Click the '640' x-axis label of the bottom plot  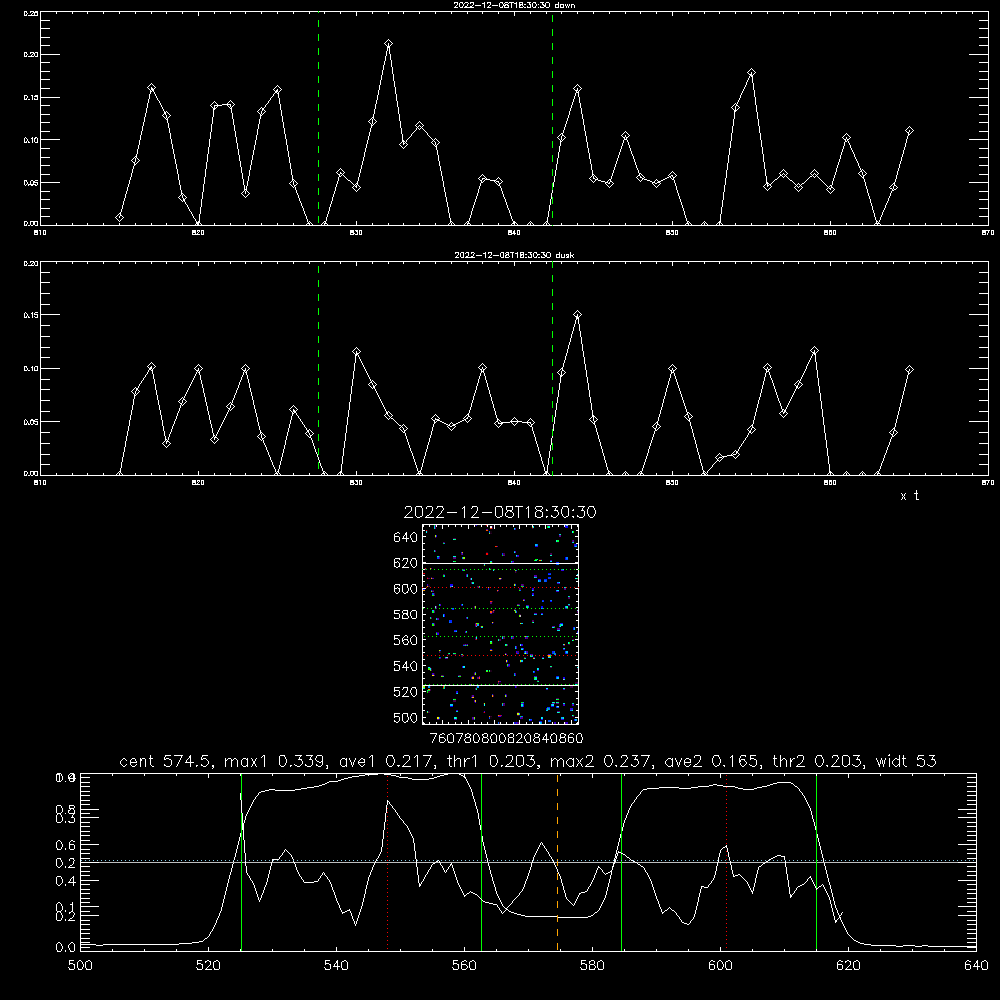coord(976,966)
